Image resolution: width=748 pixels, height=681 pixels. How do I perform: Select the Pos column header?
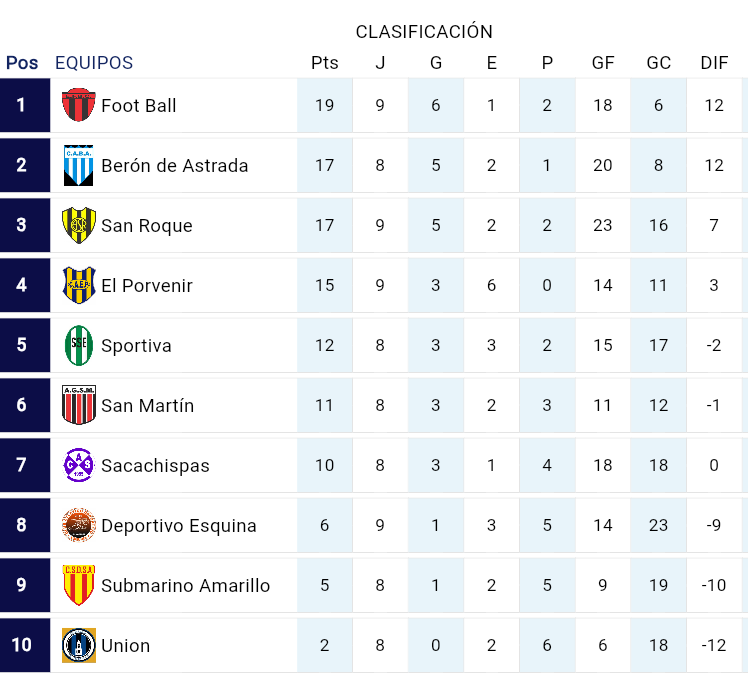coord(22,63)
